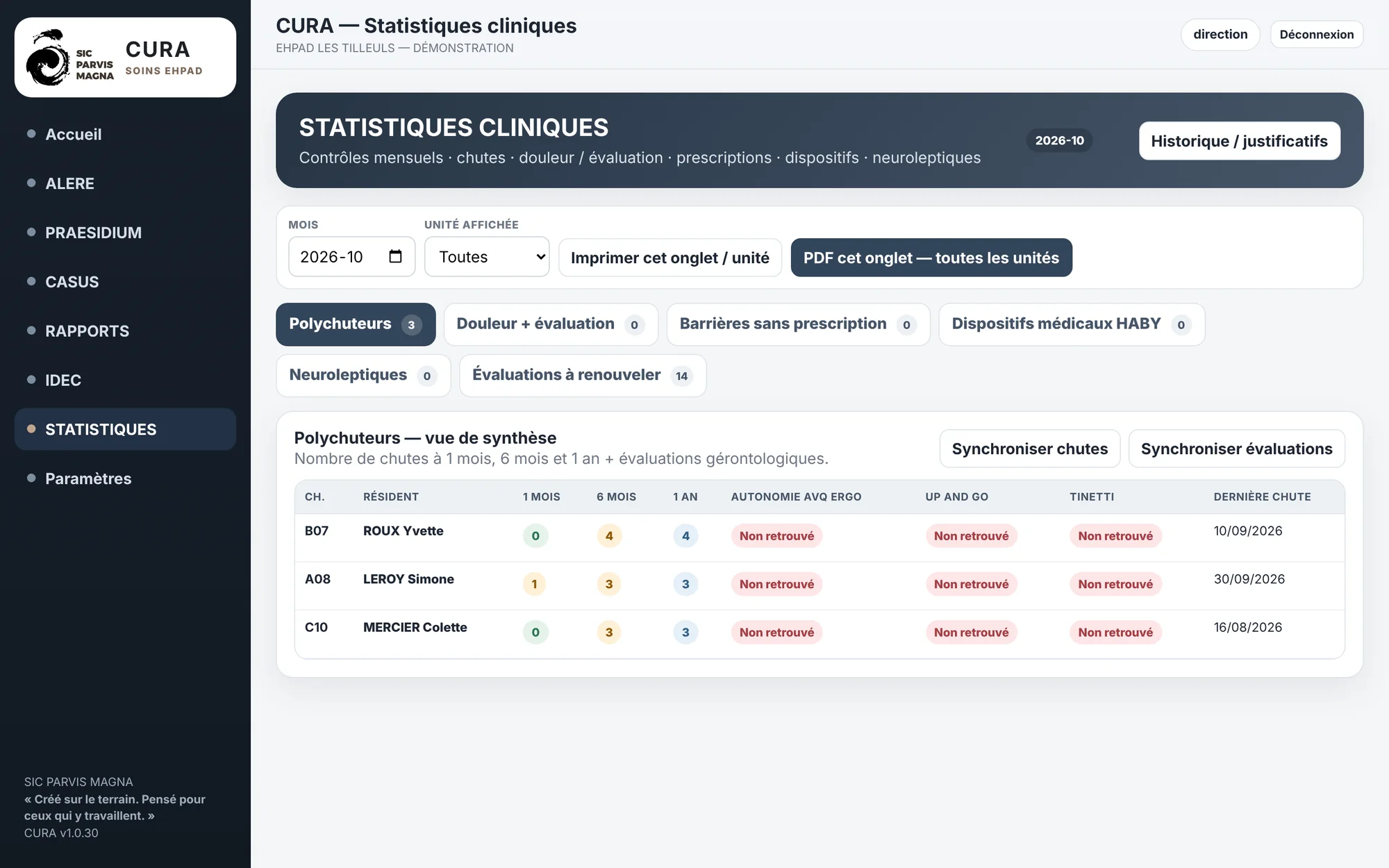The image size is (1389, 868).
Task: Select resident LEROY Simone
Action: [408, 579]
